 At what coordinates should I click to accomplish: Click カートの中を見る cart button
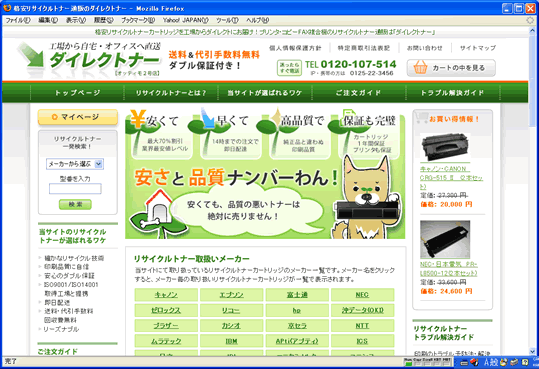pos(451,68)
